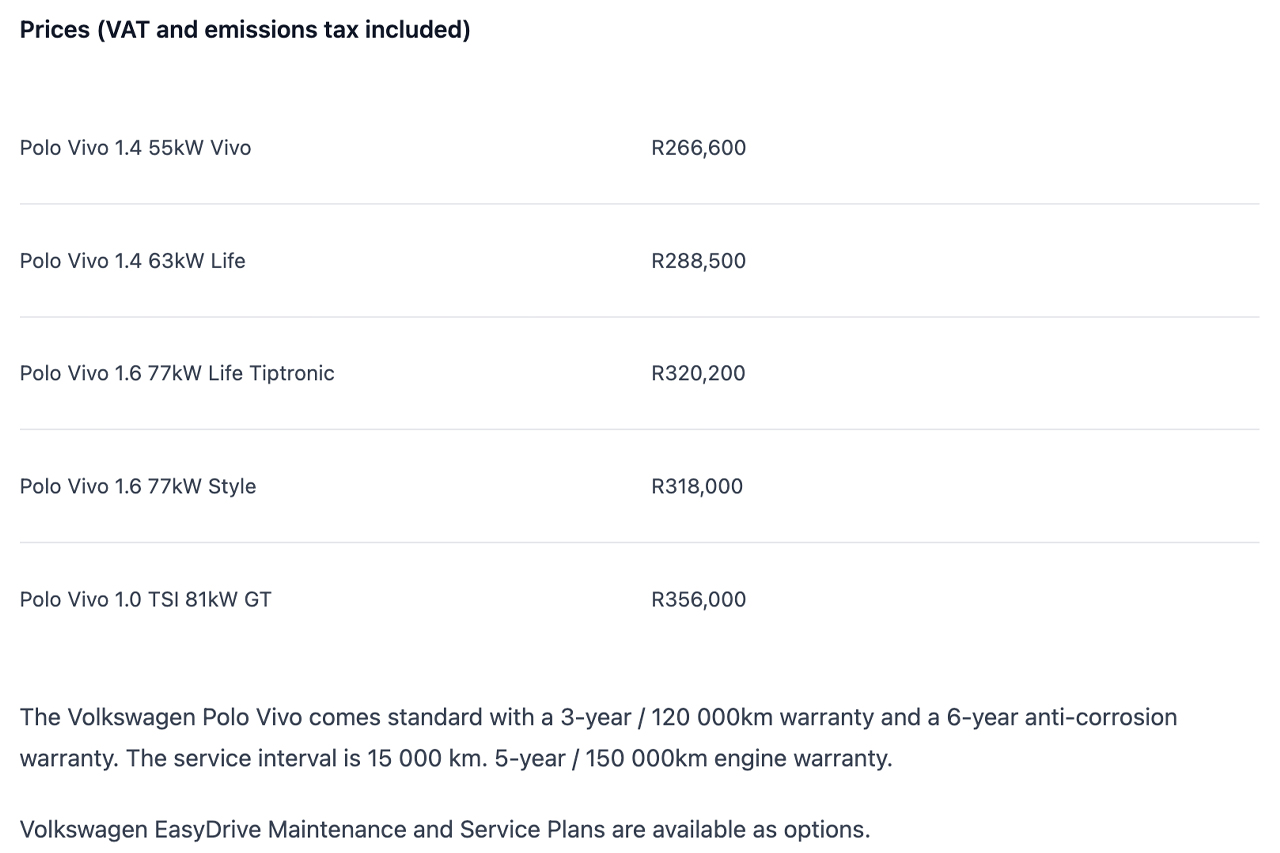
Task: Click the R356,000 price
Action: coord(698,599)
